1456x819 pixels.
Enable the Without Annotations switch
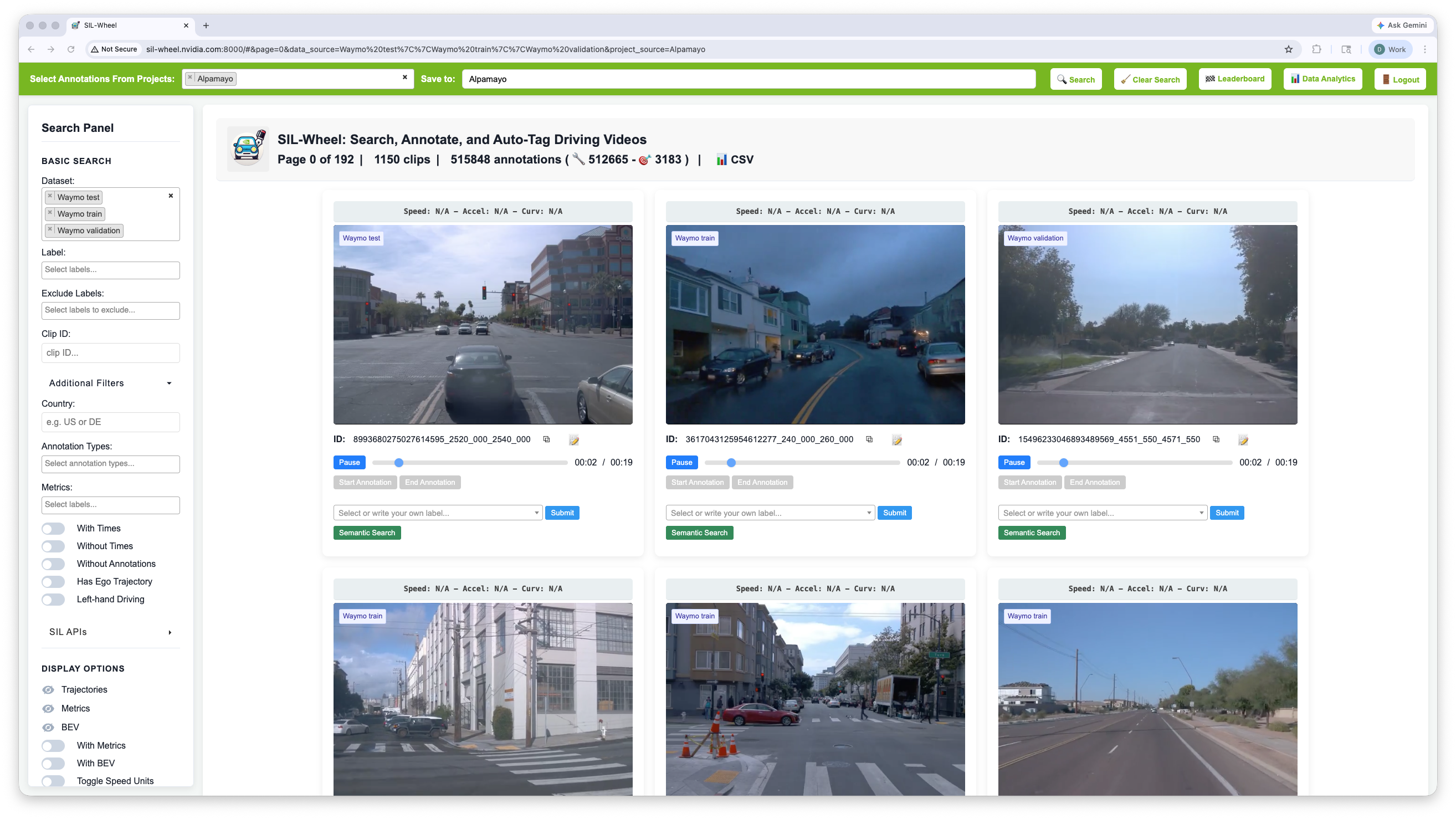coord(53,564)
